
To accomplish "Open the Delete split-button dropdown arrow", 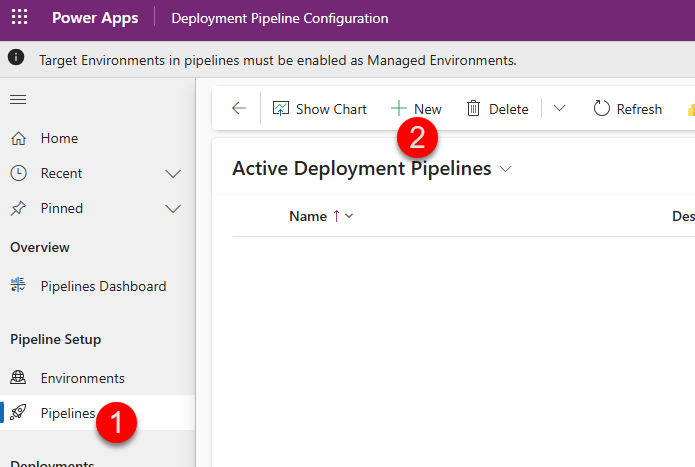I will pos(559,109).
